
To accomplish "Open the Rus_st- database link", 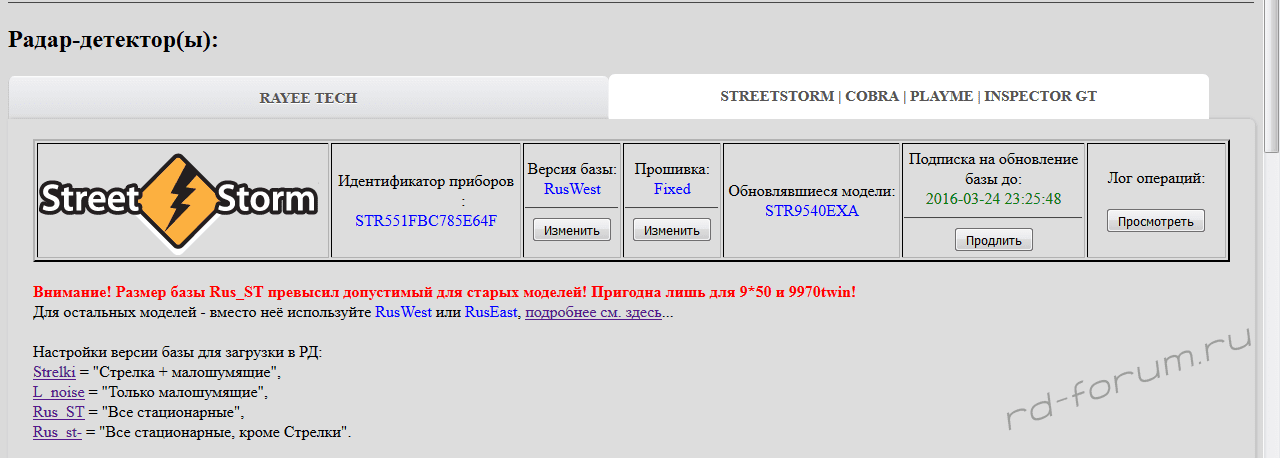I will pos(57,433).
